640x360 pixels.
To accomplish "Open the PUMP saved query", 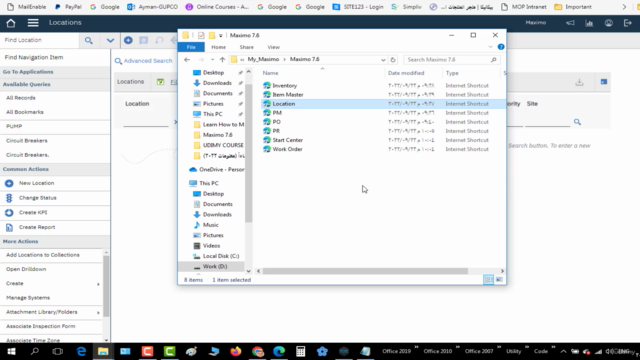I will point(14,127).
